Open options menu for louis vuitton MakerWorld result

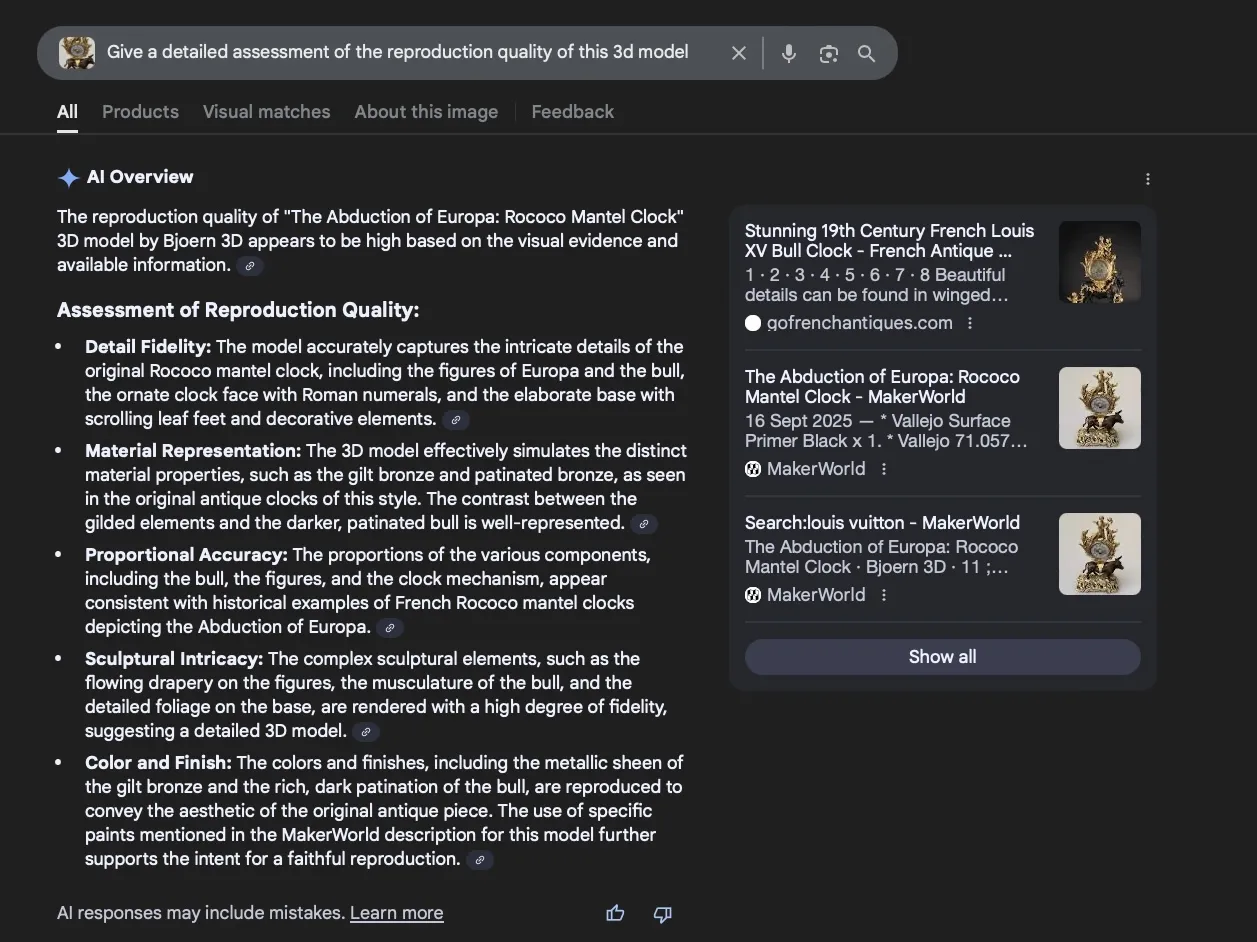tap(884, 595)
